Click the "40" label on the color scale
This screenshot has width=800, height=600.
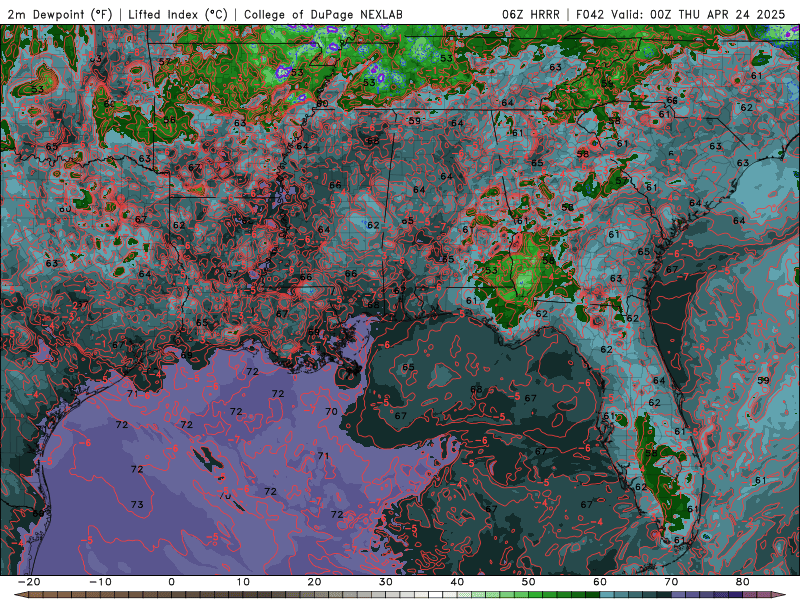457,582
